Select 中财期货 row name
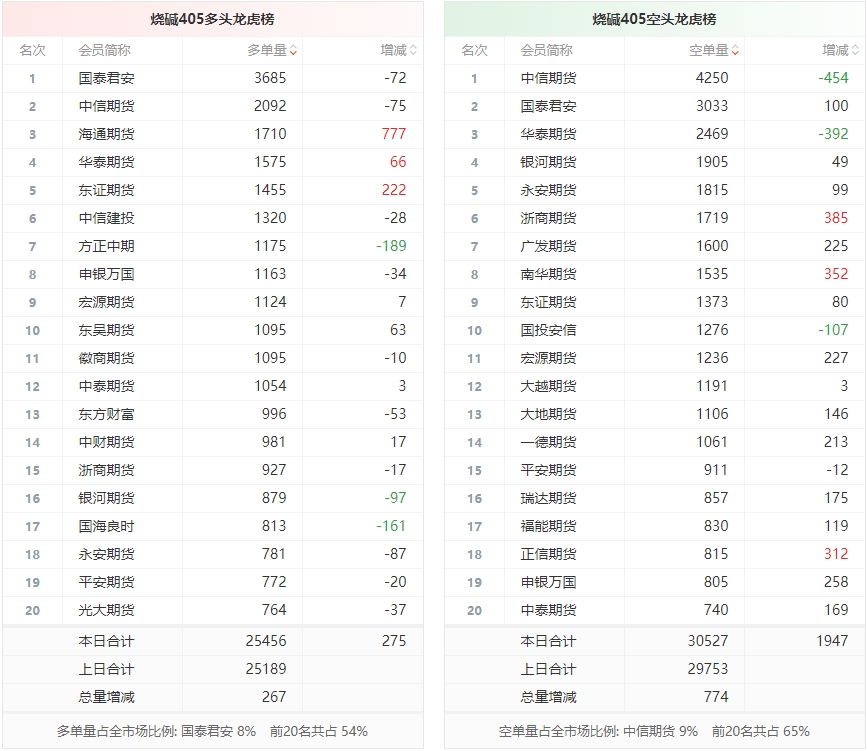Image resolution: width=867 pixels, height=751 pixels. pos(106,443)
